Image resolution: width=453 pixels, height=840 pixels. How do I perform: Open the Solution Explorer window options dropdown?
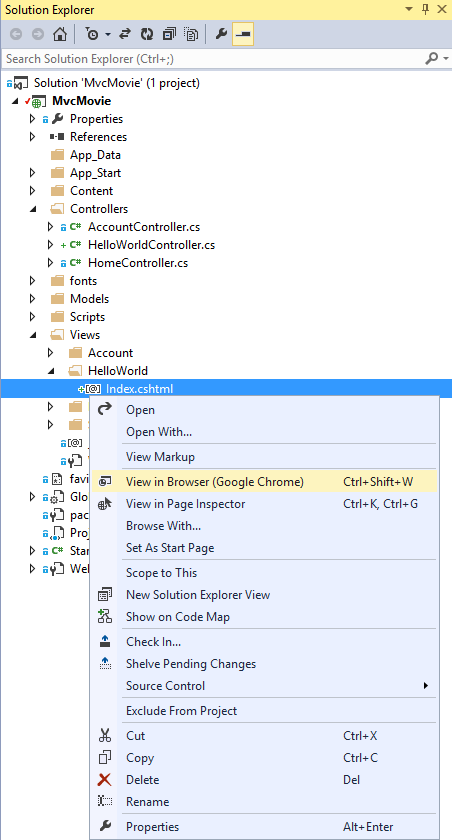click(x=409, y=9)
